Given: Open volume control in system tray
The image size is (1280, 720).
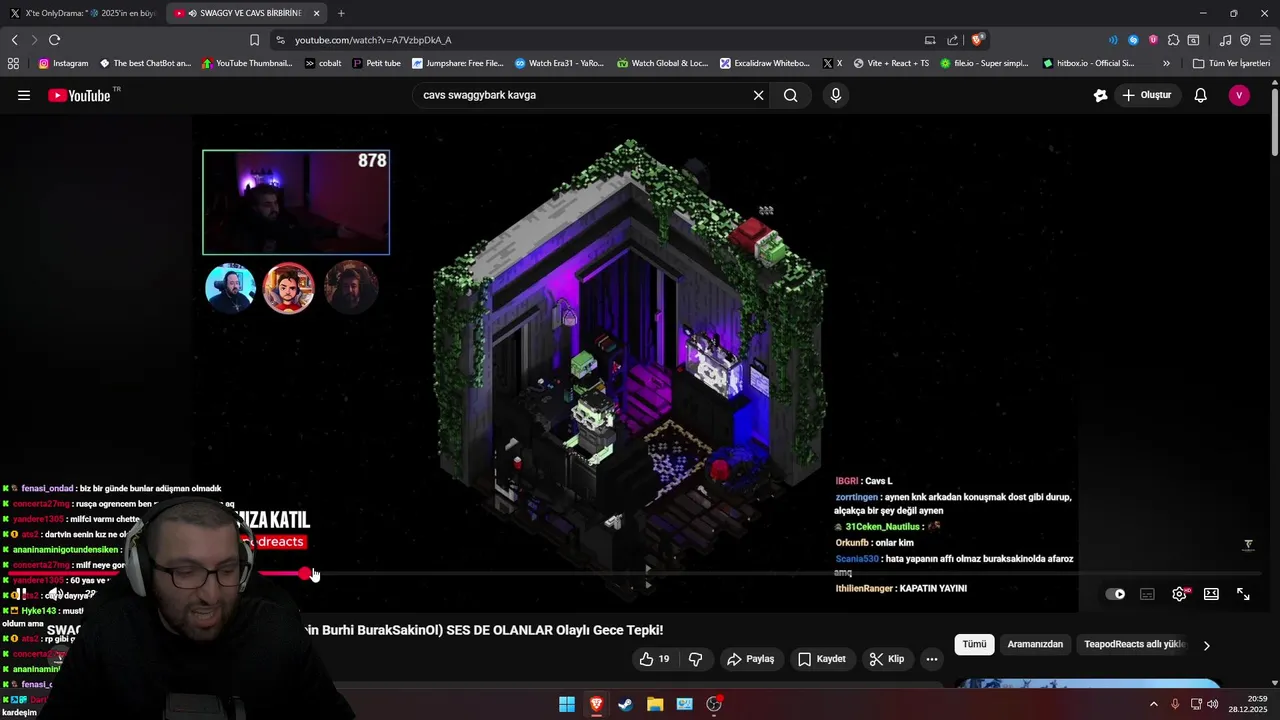Looking at the screenshot, I should click(1213, 704).
